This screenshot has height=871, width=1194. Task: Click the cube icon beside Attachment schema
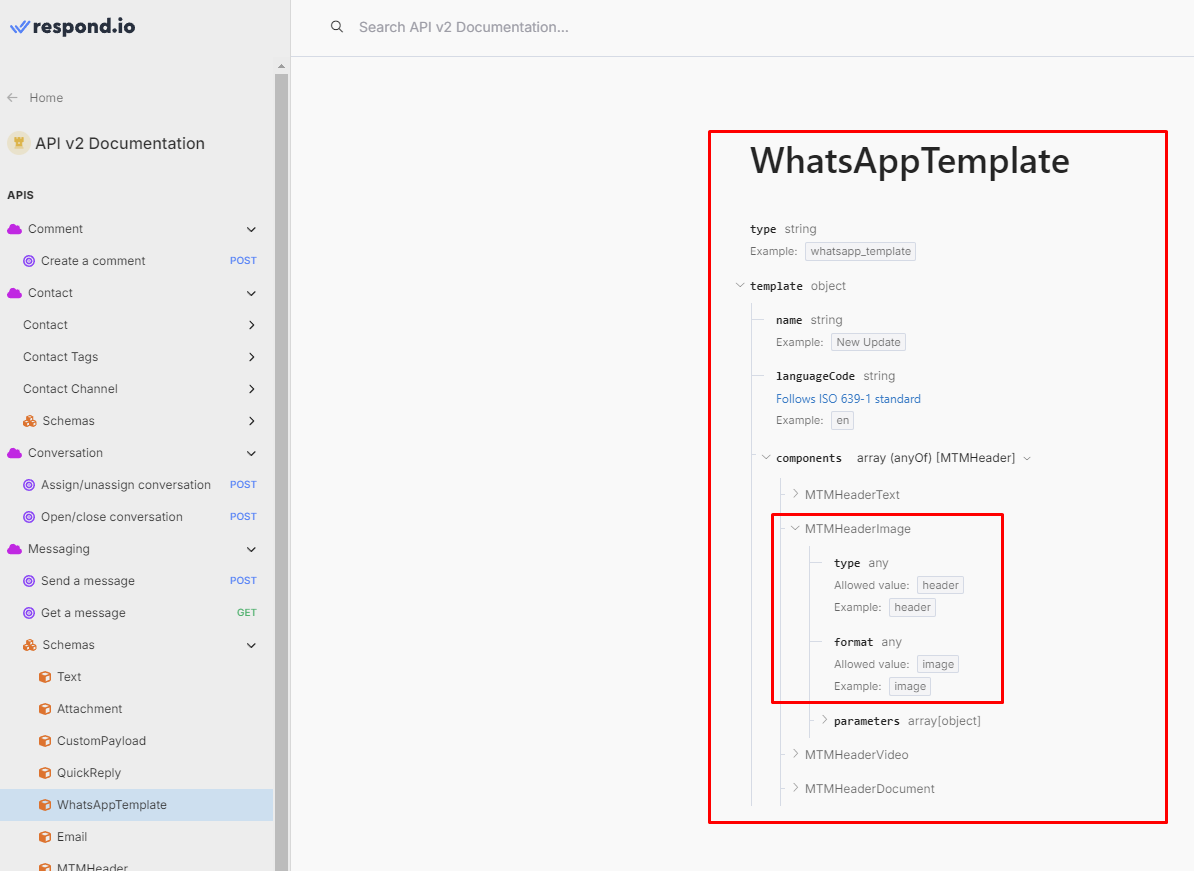45,709
